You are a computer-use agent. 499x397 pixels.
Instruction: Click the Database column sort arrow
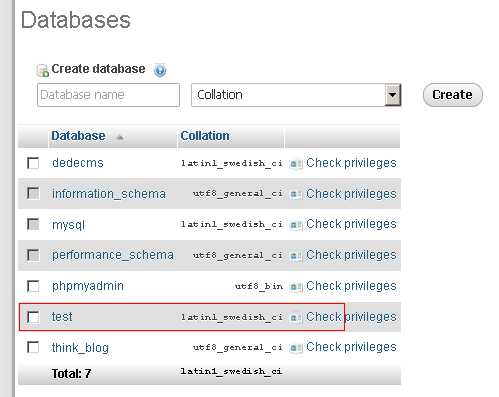coord(120,137)
